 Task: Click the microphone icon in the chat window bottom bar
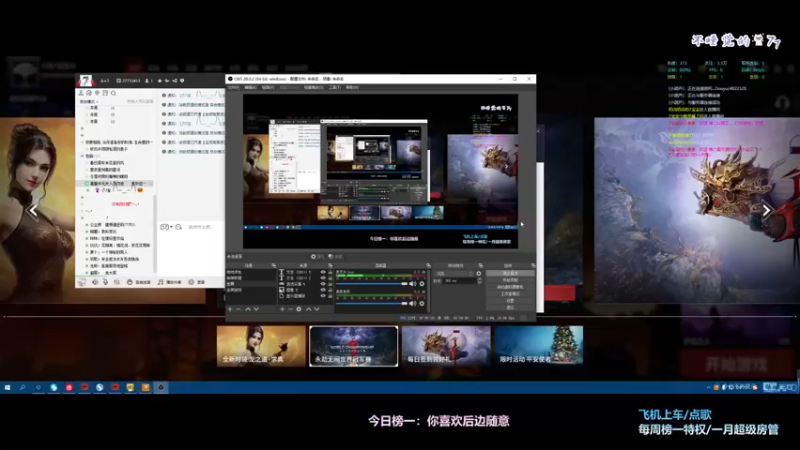point(105,282)
